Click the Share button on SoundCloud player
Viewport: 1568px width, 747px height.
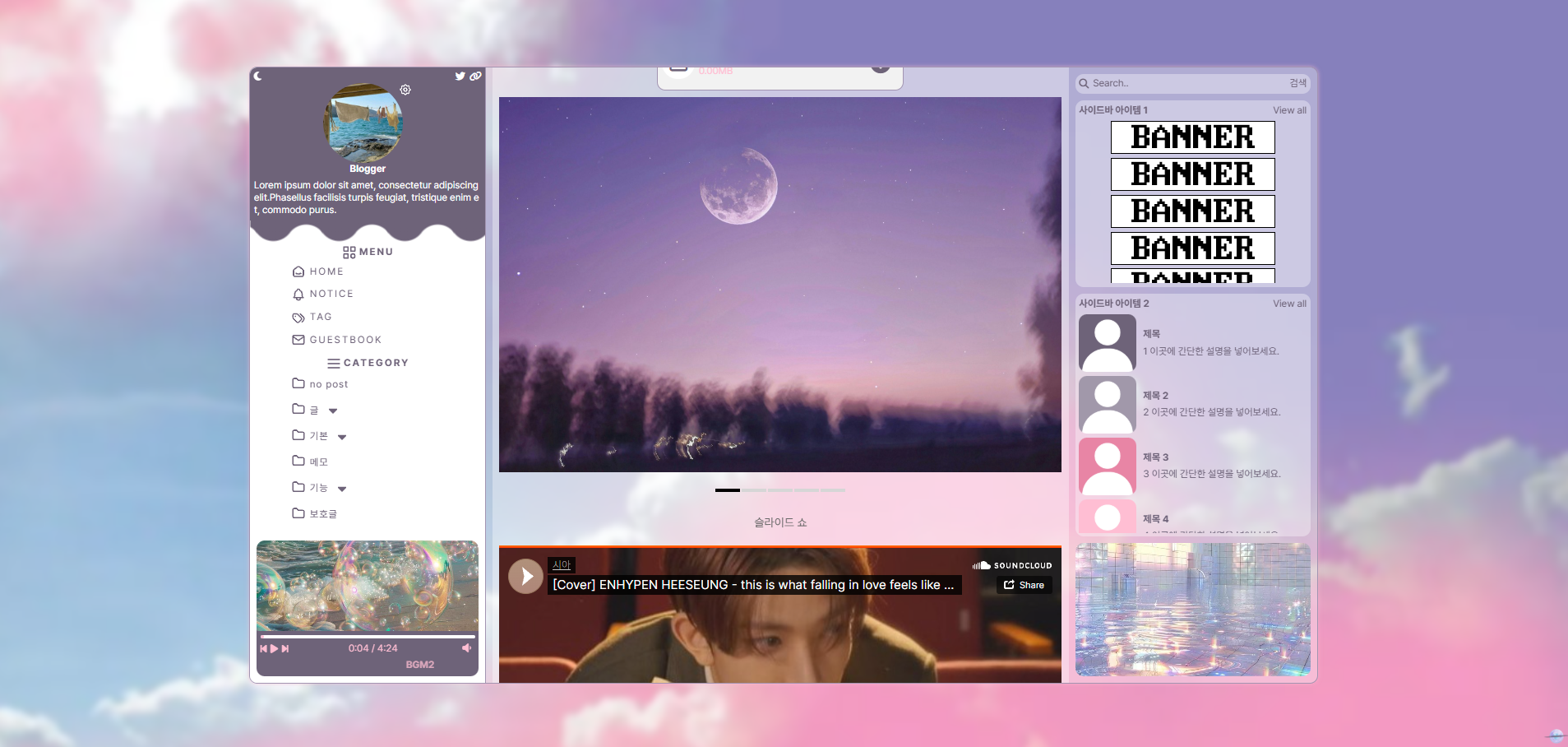pos(1025,585)
